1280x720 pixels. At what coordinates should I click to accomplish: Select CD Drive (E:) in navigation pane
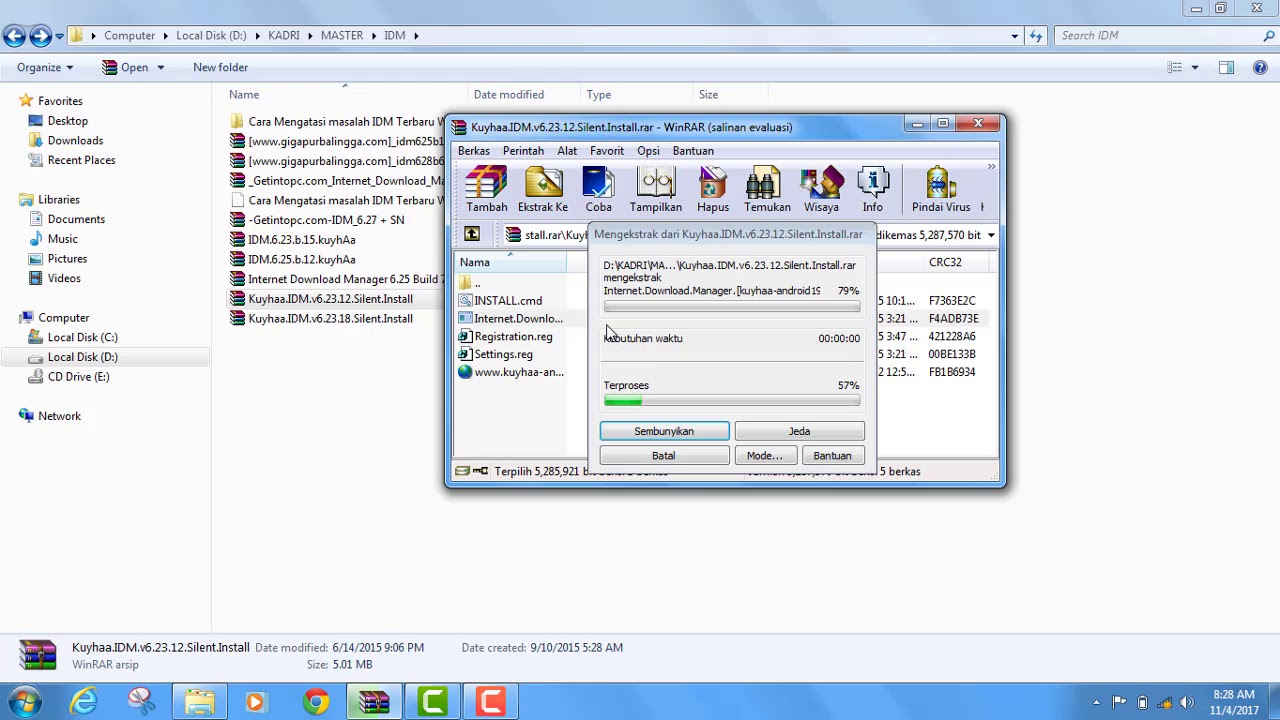click(x=78, y=377)
